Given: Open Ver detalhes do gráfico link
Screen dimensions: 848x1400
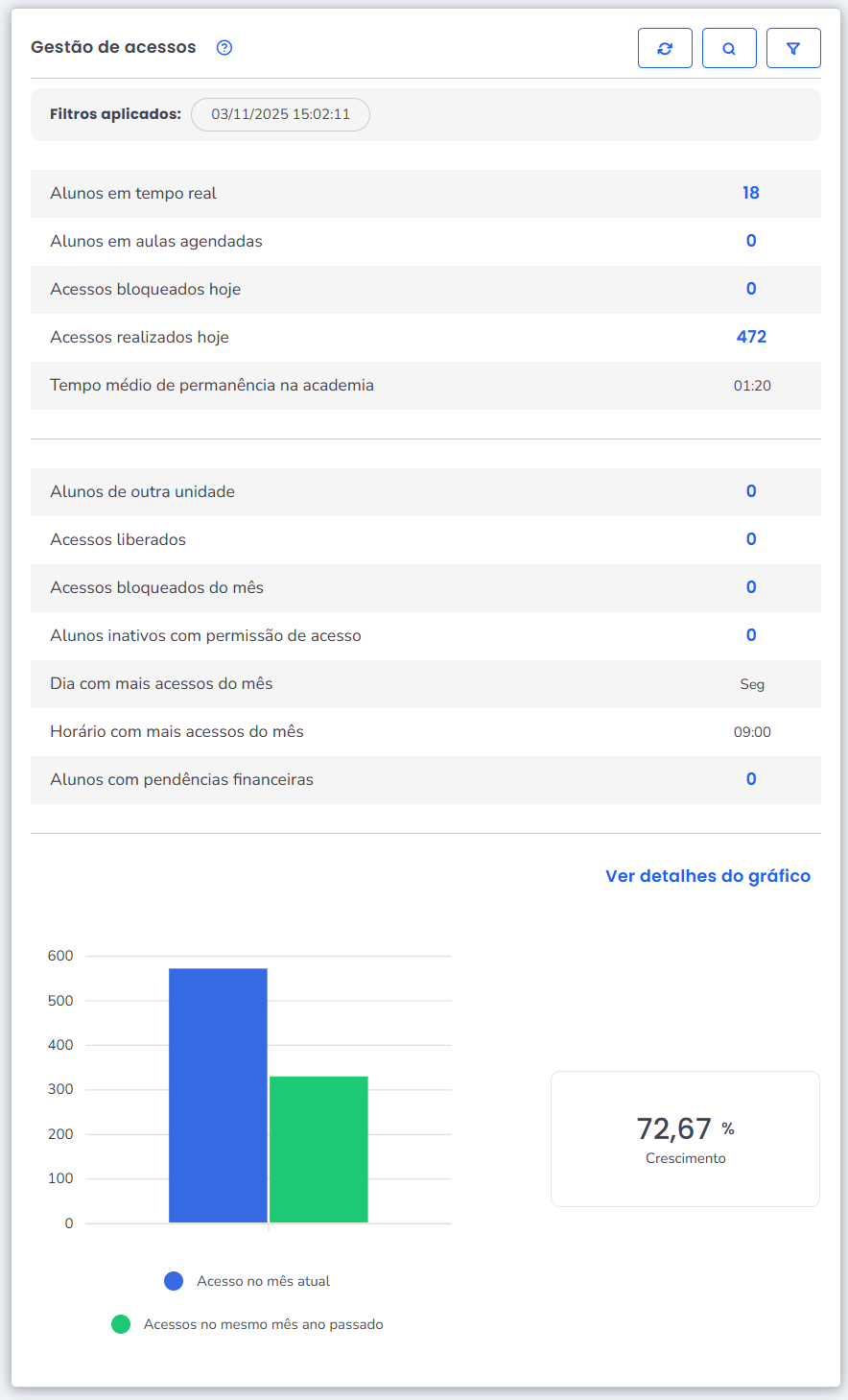Looking at the screenshot, I should point(708,876).
